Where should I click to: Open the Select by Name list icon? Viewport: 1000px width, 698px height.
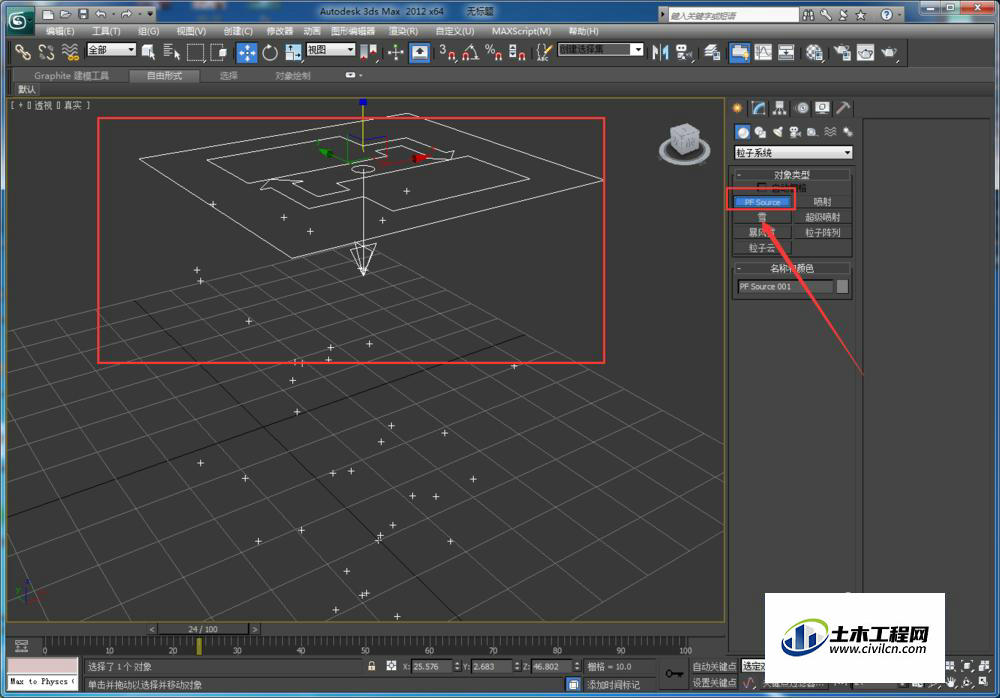point(172,52)
